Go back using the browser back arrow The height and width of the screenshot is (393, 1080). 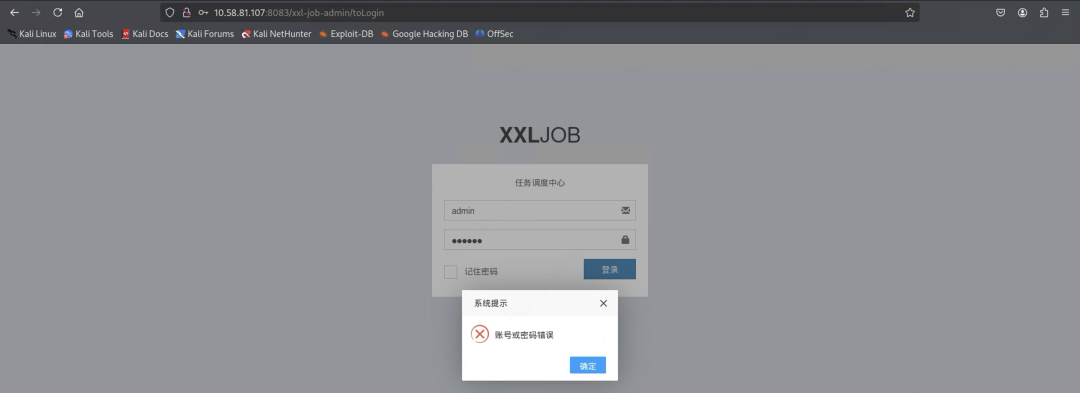[14, 12]
